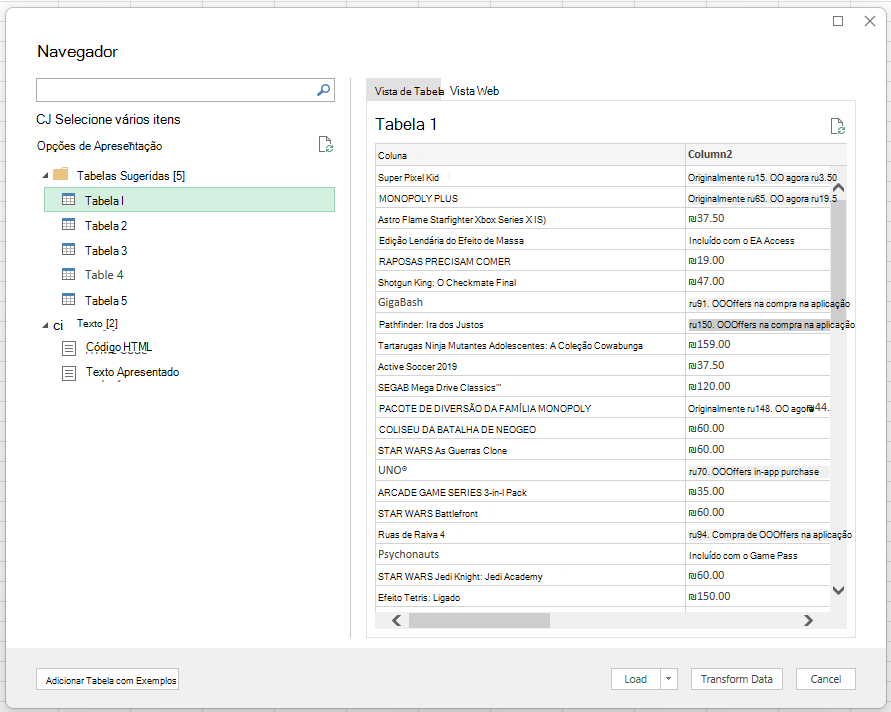Click the search magnifier icon

pyautogui.click(x=323, y=90)
